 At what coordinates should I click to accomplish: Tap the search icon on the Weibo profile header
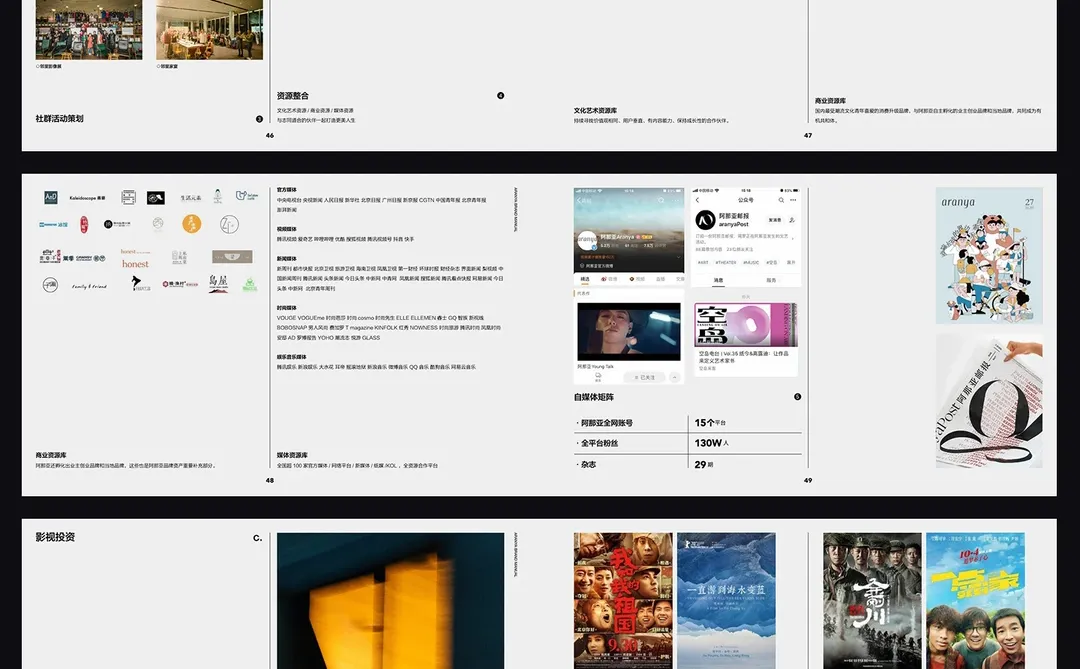point(661,200)
